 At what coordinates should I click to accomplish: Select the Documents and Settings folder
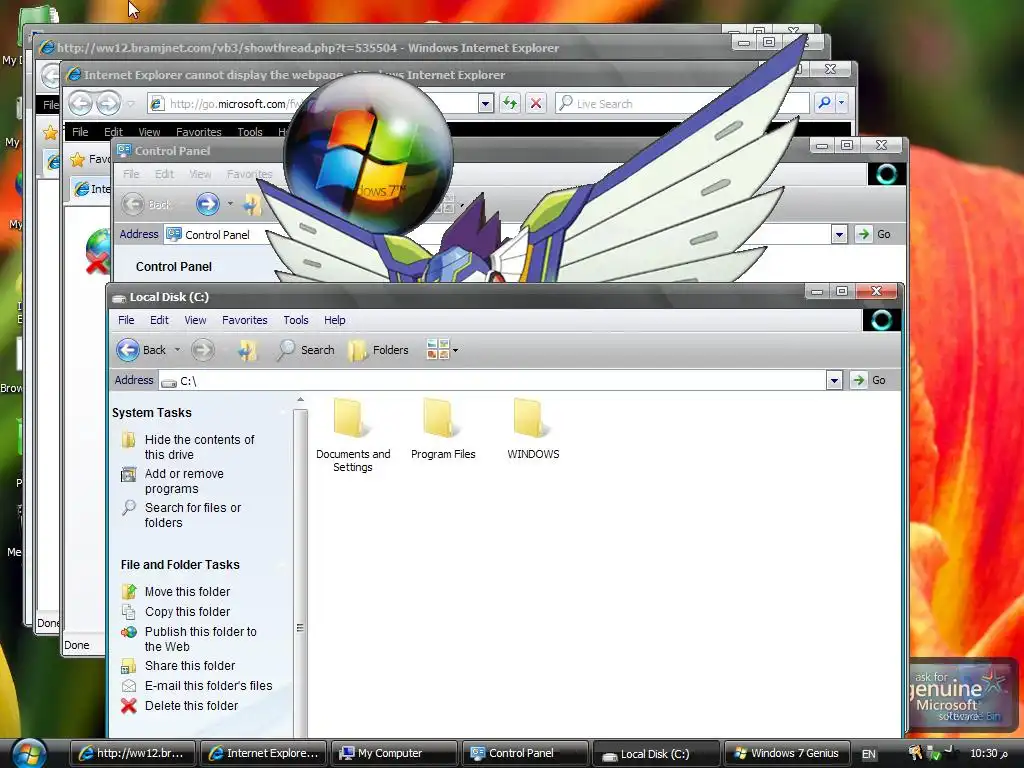pos(353,435)
